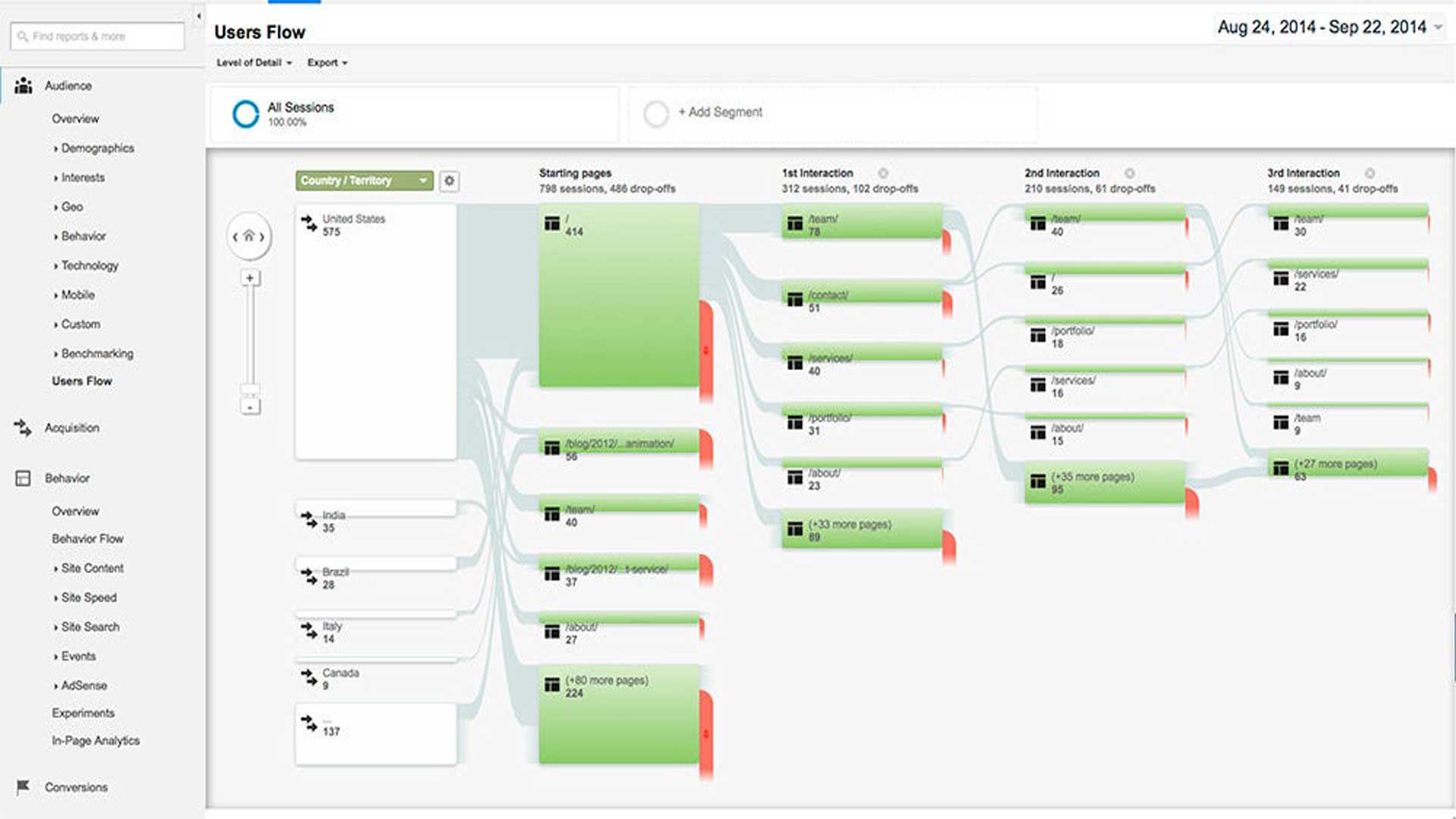Select the All Sessions segment circle
Viewport: 1456px width, 819px height.
coord(244,114)
